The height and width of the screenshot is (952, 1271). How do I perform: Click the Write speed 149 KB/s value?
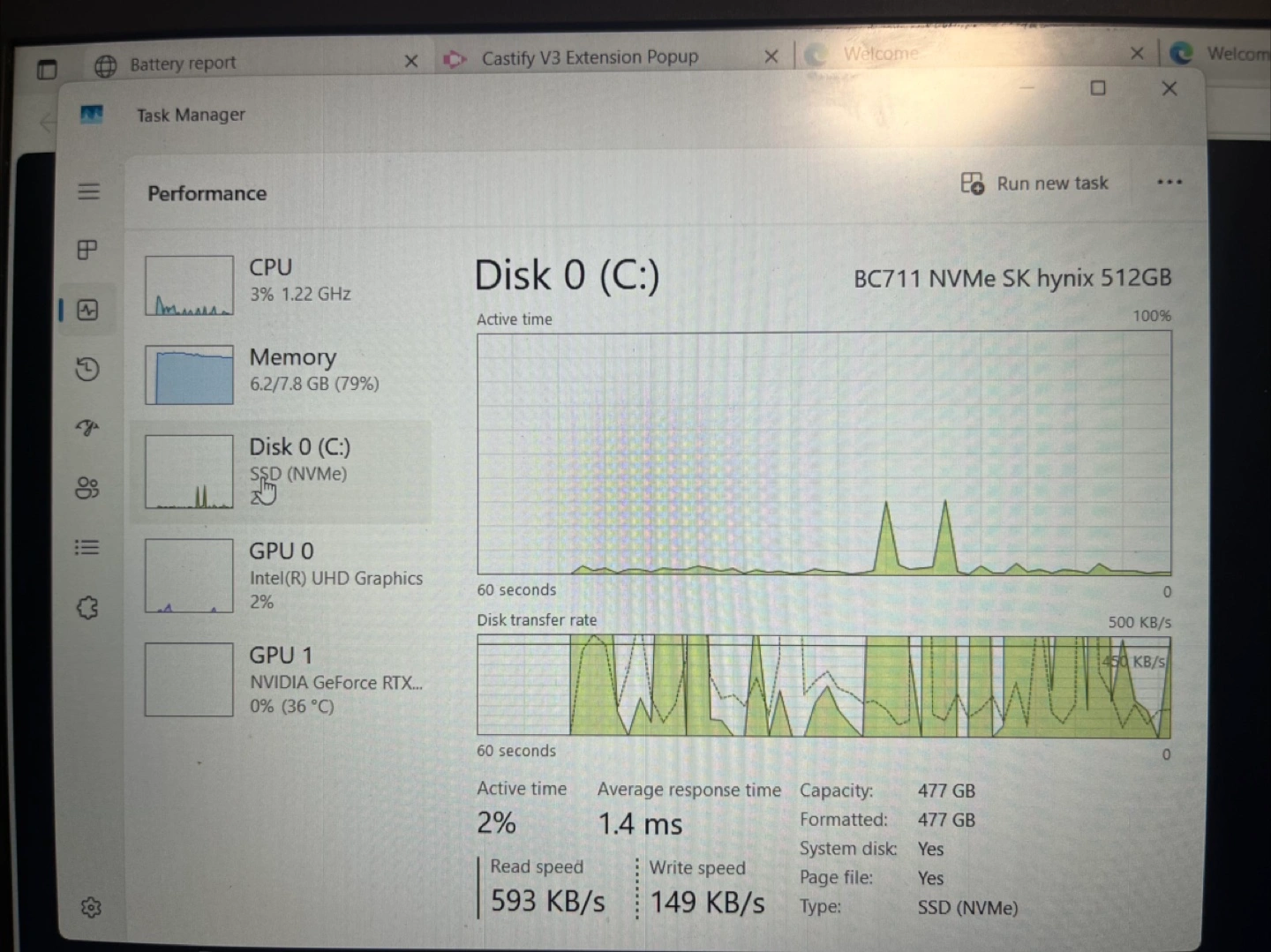click(x=707, y=903)
